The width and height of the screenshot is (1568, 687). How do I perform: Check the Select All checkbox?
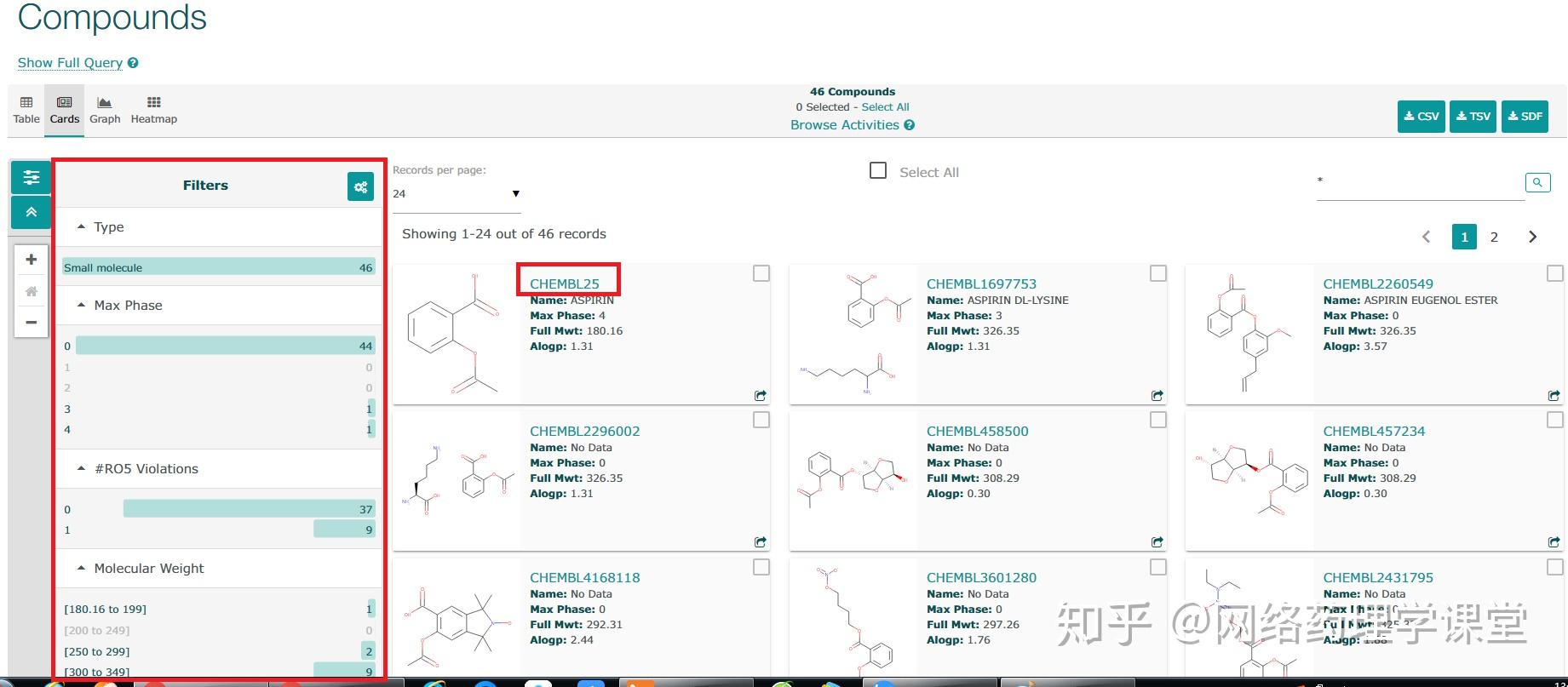pos(878,171)
